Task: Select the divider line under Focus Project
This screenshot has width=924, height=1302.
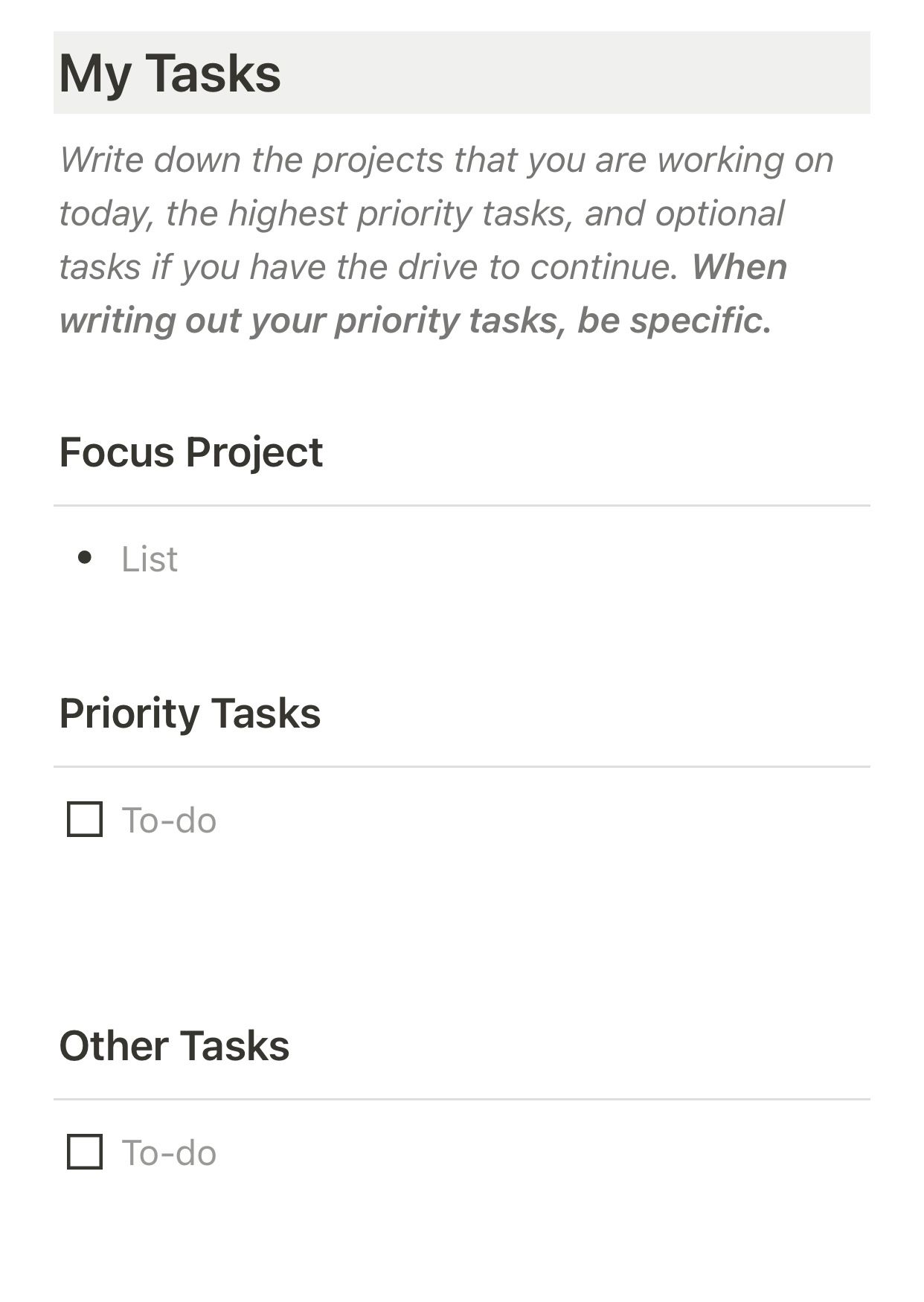Action: pyautogui.click(x=461, y=506)
